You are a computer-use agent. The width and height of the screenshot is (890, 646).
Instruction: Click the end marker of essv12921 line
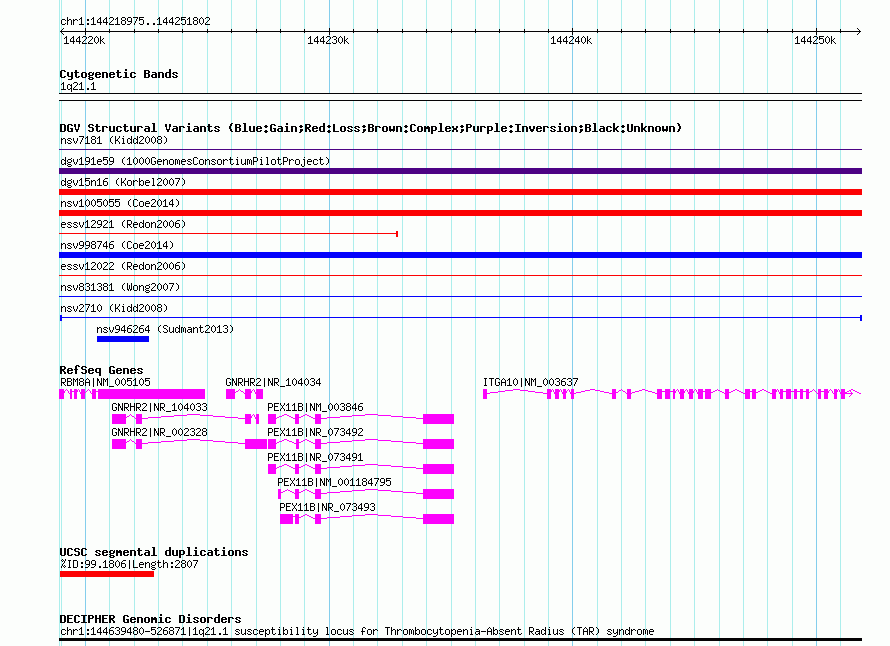[397, 234]
